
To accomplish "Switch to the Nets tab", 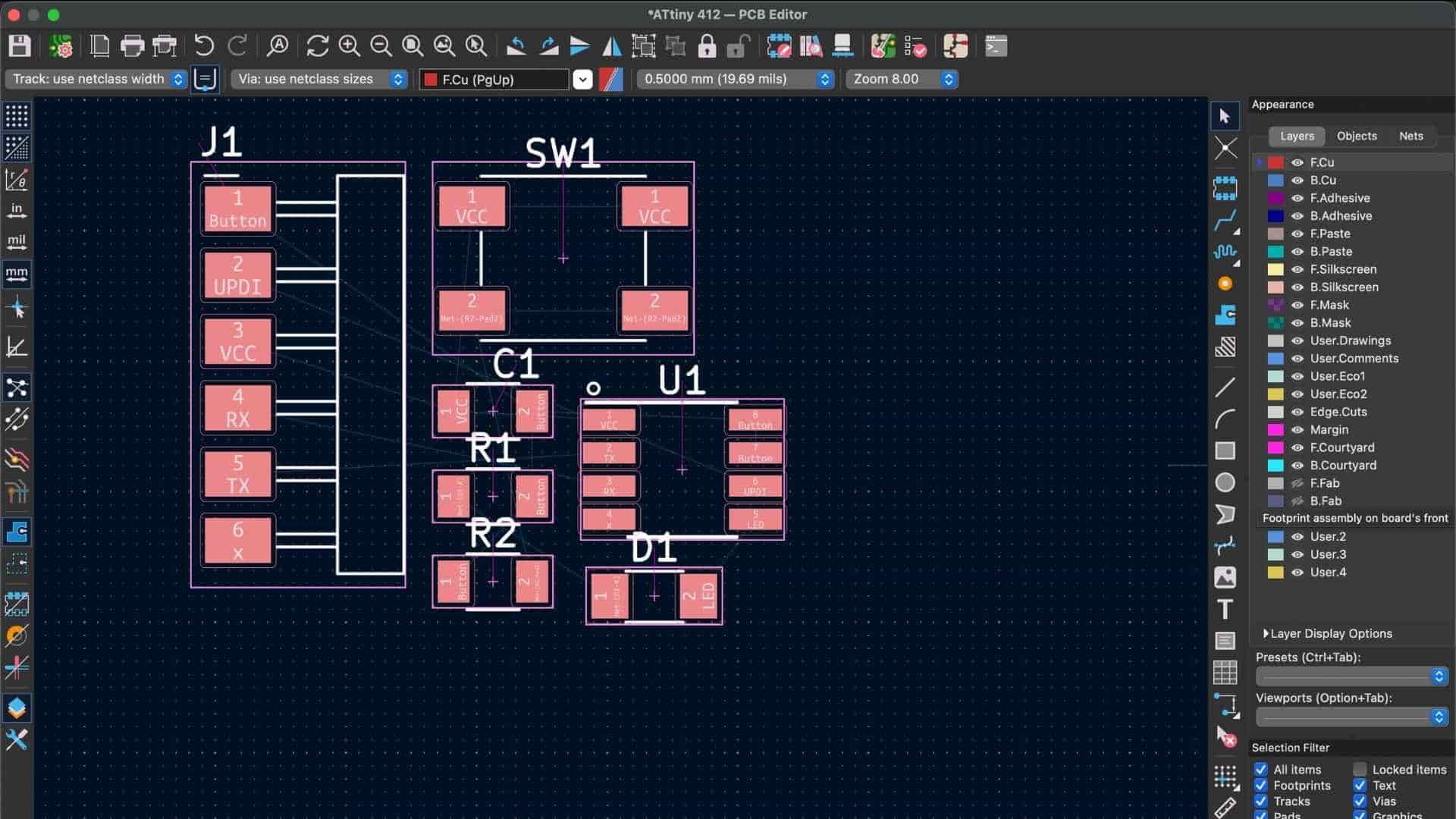I will (x=1410, y=136).
